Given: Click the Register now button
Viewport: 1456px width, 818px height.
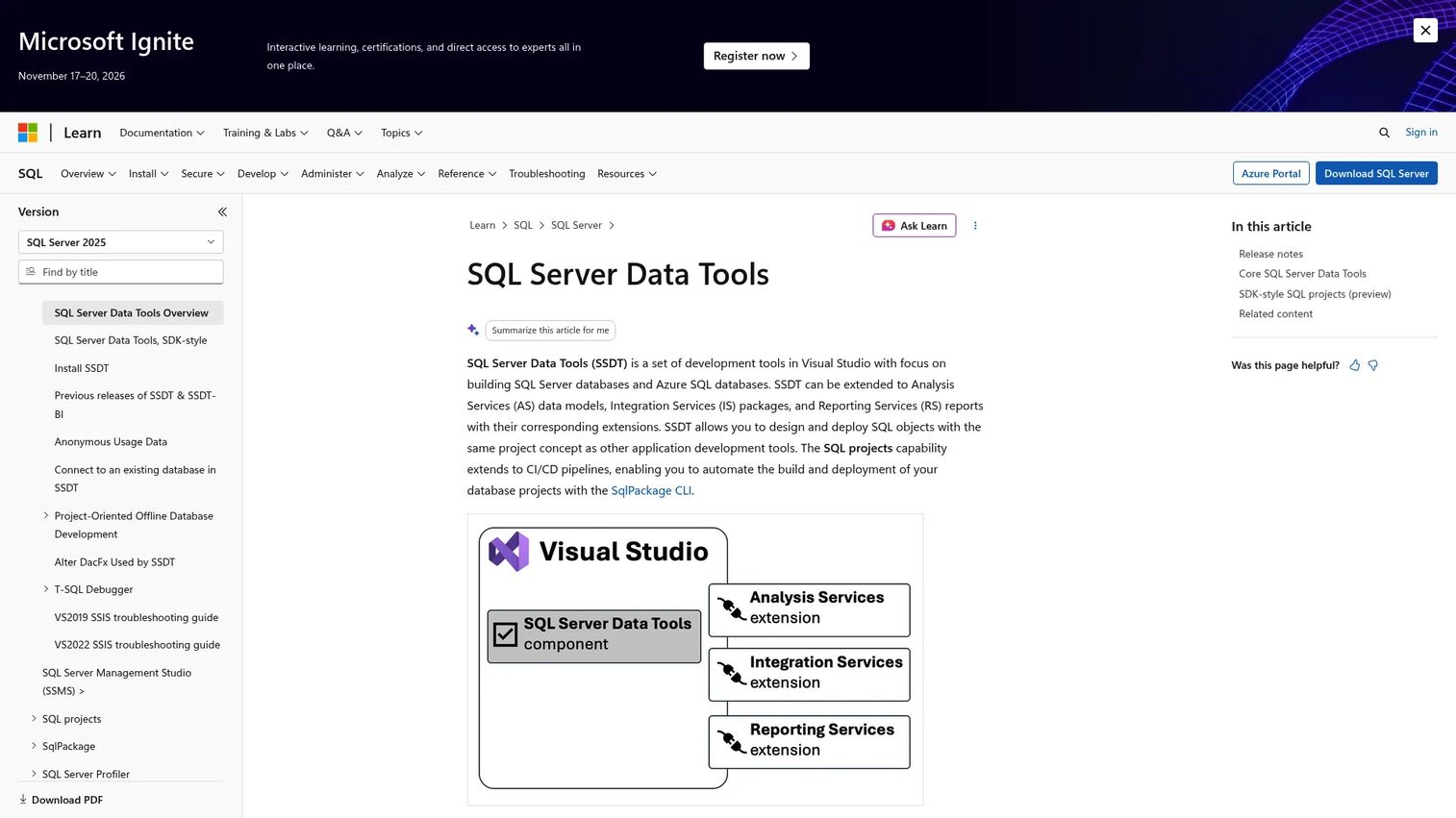Looking at the screenshot, I should 756,56.
